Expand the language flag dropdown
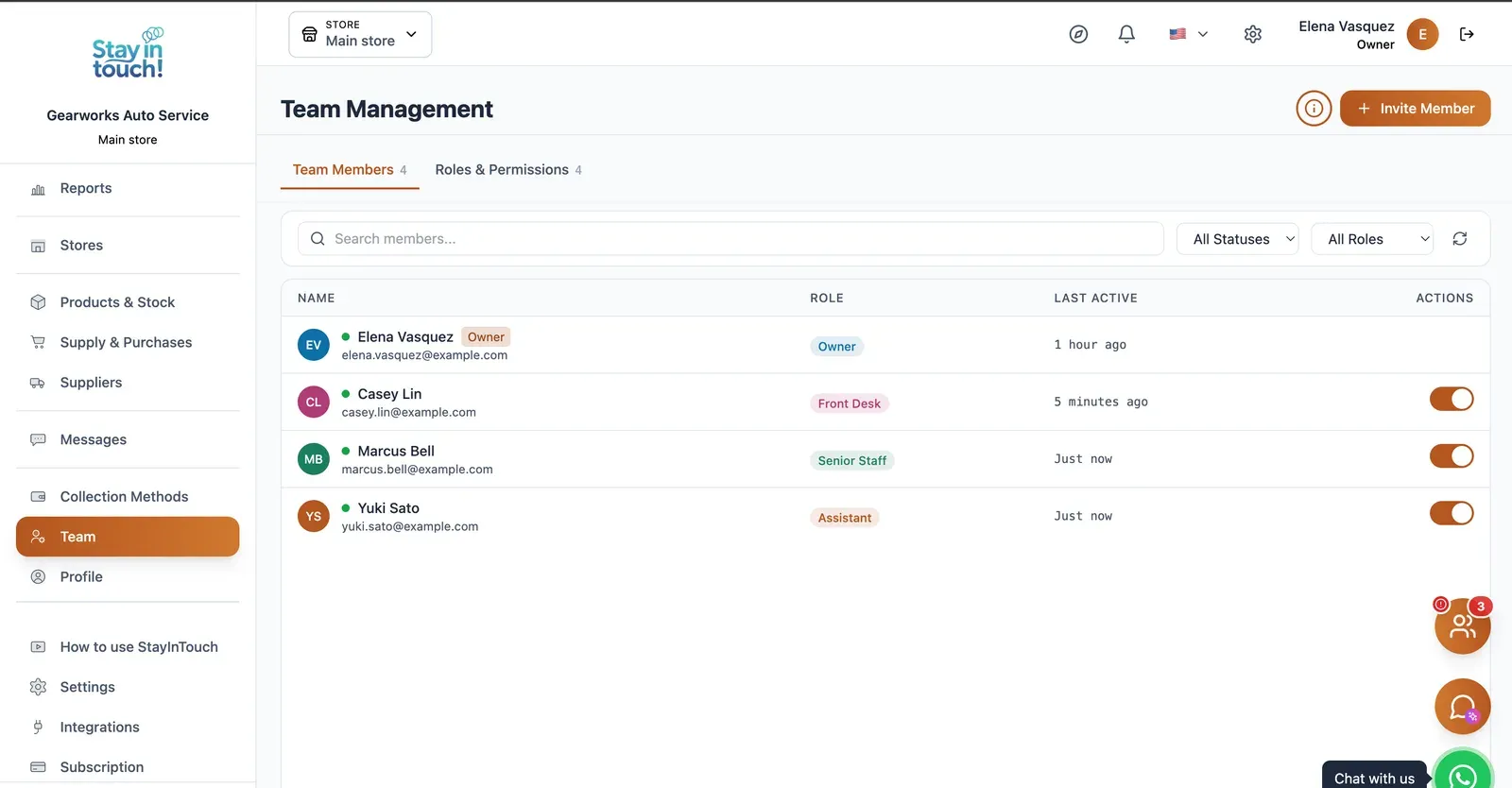Image resolution: width=1512 pixels, height=788 pixels. [x=1189, y=34]
